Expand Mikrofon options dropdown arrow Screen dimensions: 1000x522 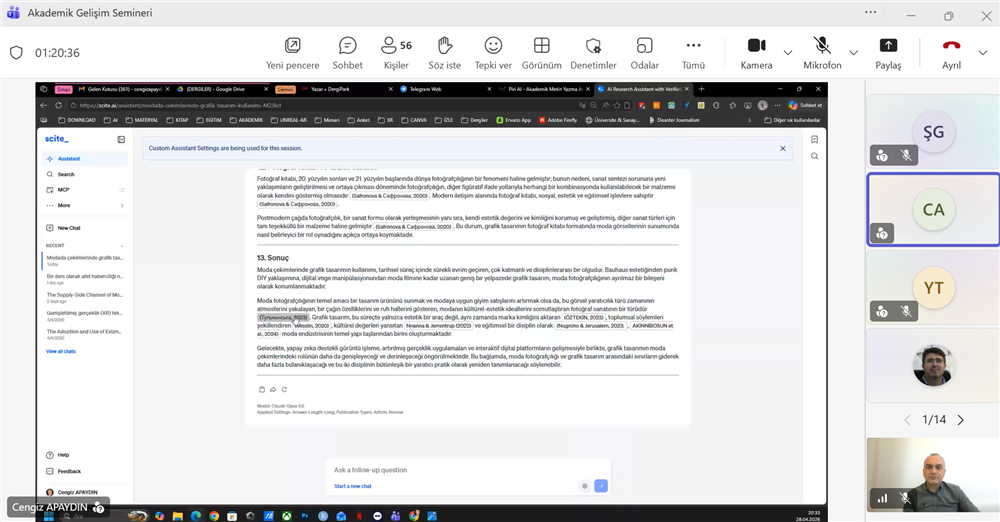click(x=853, y=52)
